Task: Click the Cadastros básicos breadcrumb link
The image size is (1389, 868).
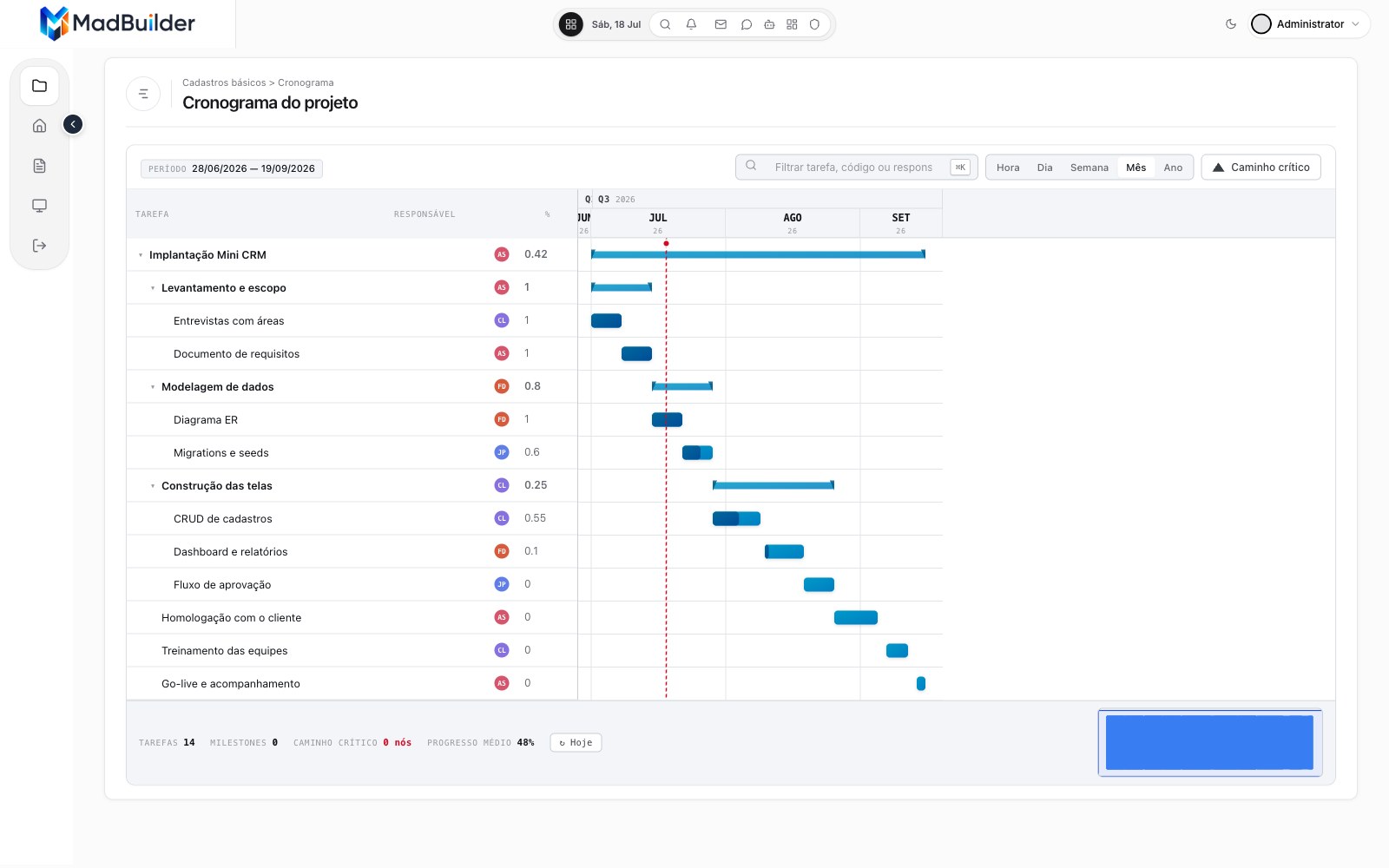Action: [x=224, y=82]
